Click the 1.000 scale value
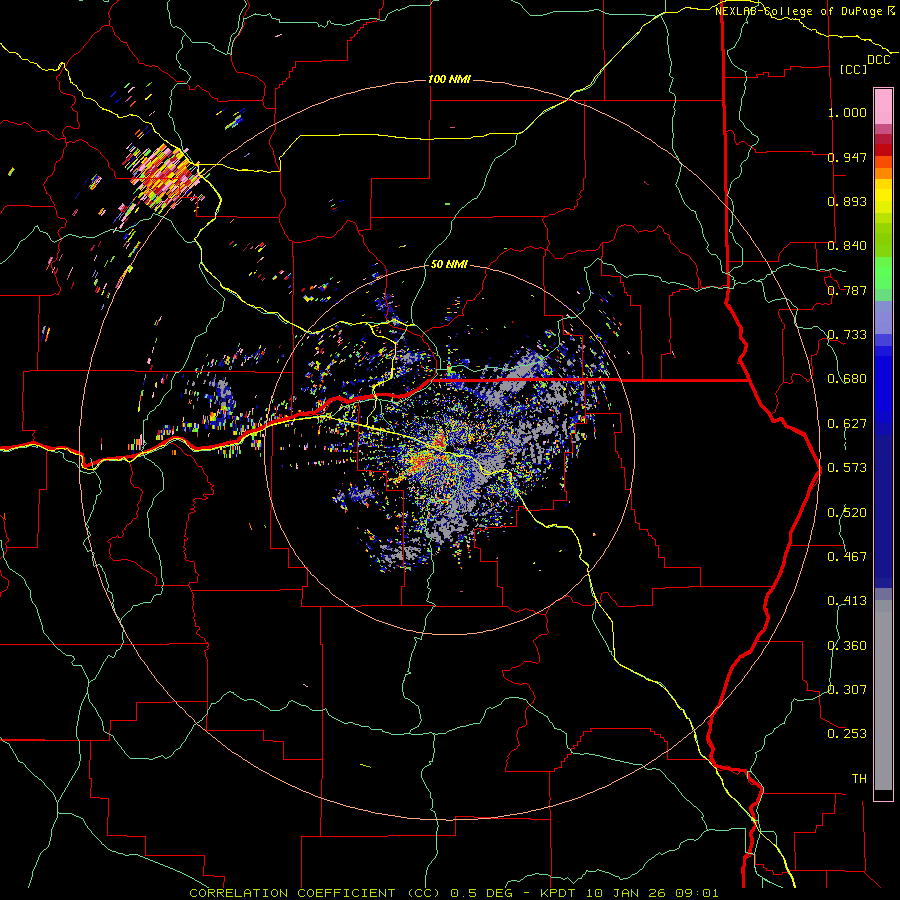Image resolution: width=900 pixels, height=900 pixels. point(847,112)
